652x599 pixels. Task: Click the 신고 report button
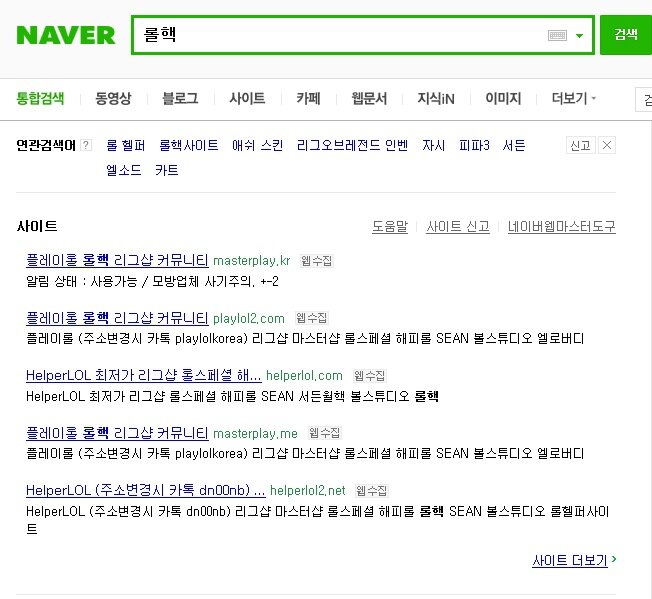(x=580, y=145)
